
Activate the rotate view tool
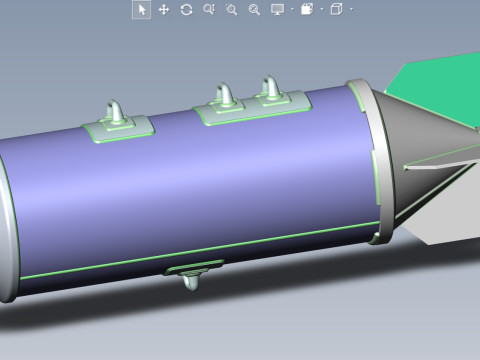coord(186,10)
